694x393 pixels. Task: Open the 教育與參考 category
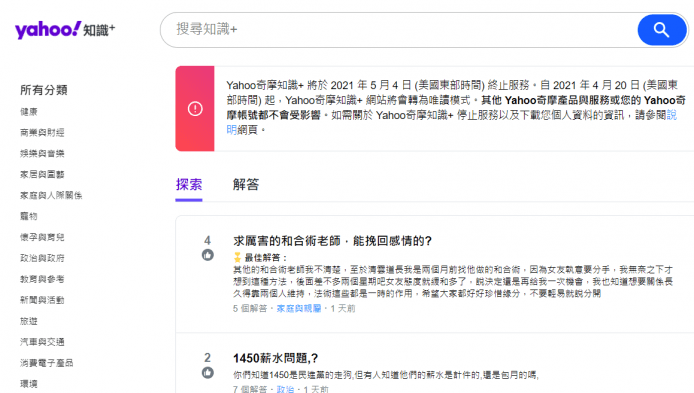point(42,279)
